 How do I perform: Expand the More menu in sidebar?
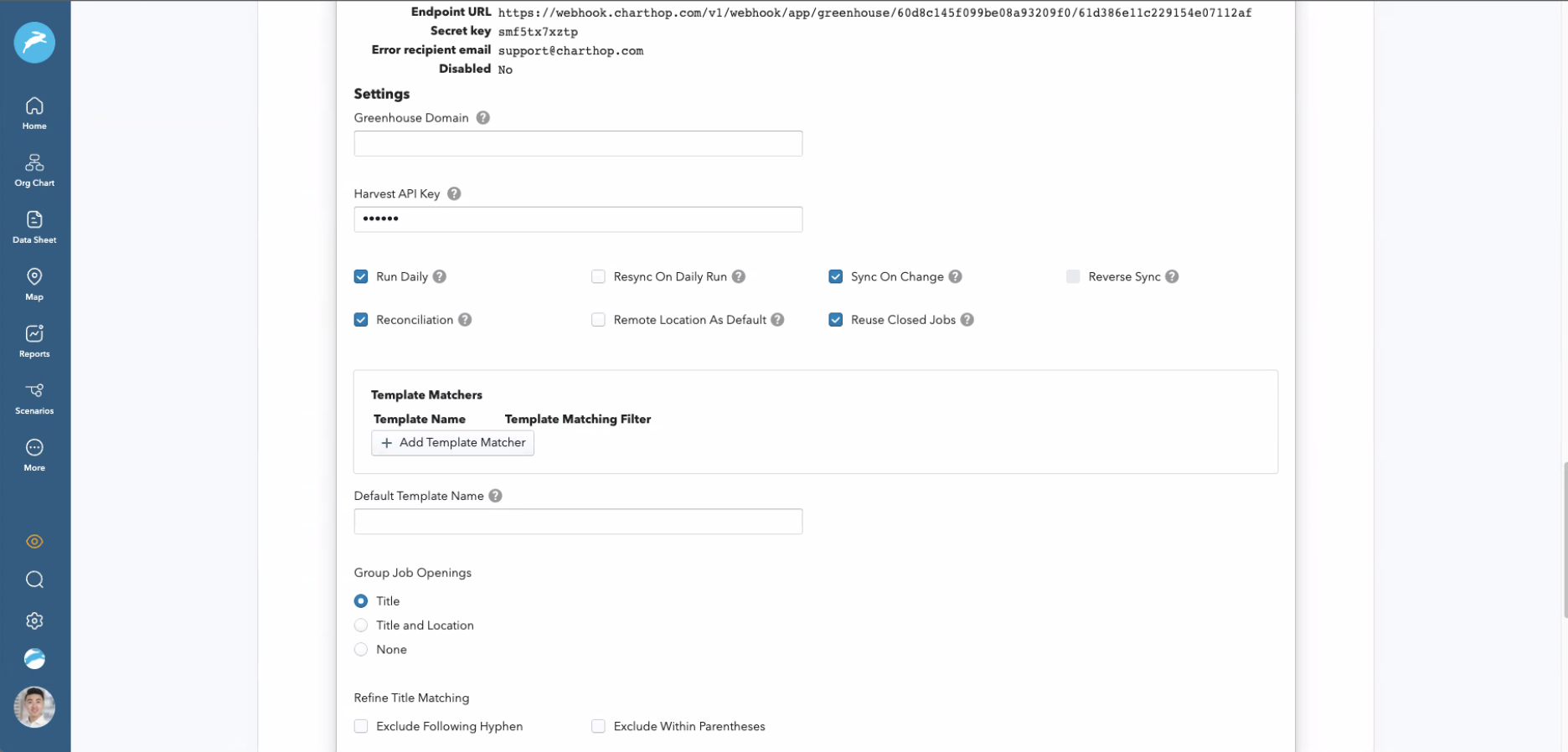point(34,455)
